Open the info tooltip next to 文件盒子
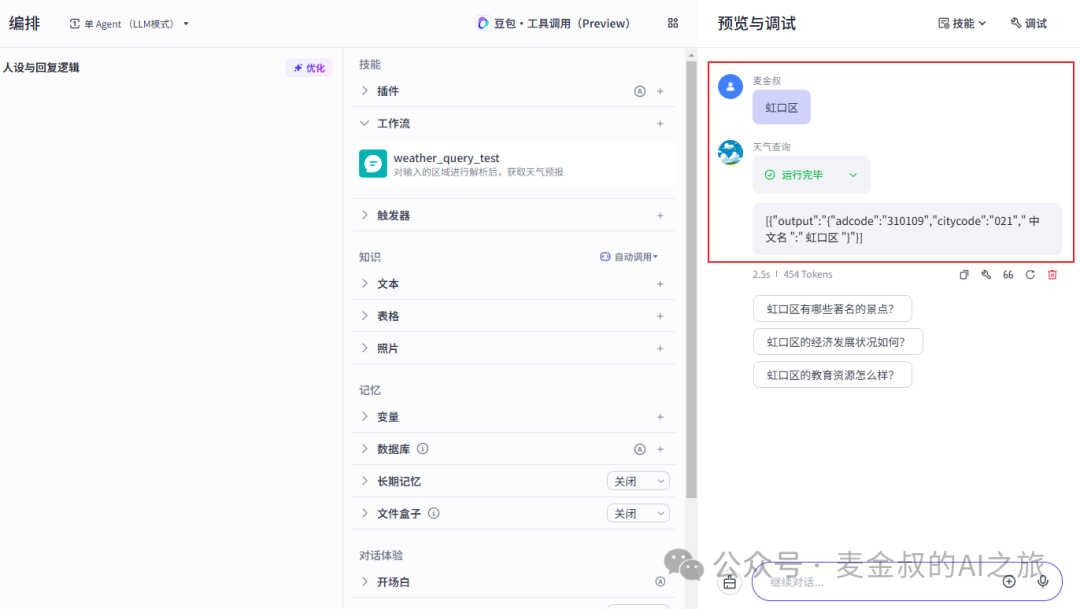 pyautogui.click(x=434, y=513)
